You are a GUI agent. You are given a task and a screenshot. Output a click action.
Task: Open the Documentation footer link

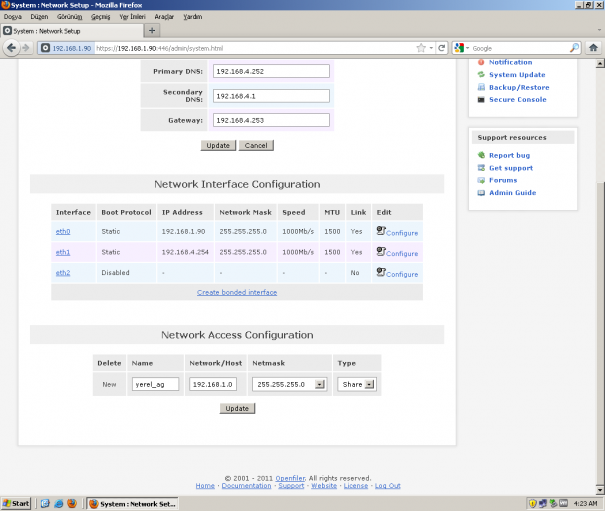click(247, 486)
